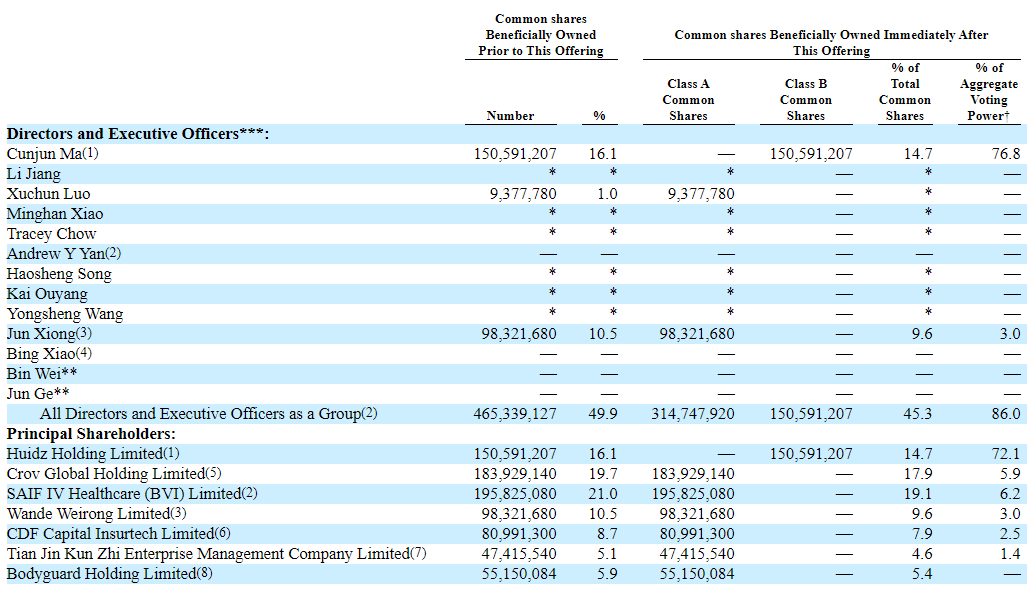Click the name Bing Xiao(4)
Viewport: 1033px width, 593px height.
tap(49, 354)
